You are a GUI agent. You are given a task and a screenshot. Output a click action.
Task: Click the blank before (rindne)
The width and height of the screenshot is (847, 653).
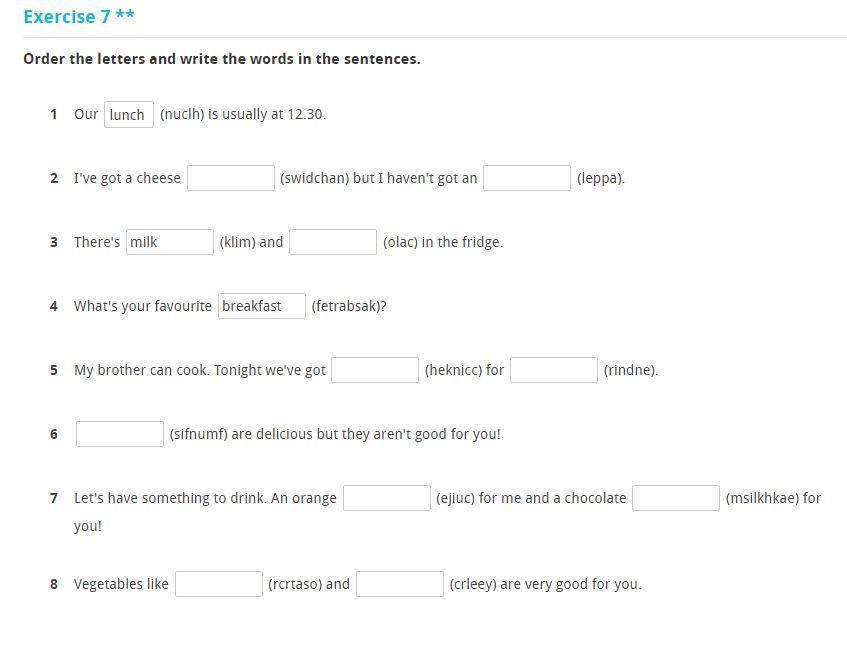(553, 370)
